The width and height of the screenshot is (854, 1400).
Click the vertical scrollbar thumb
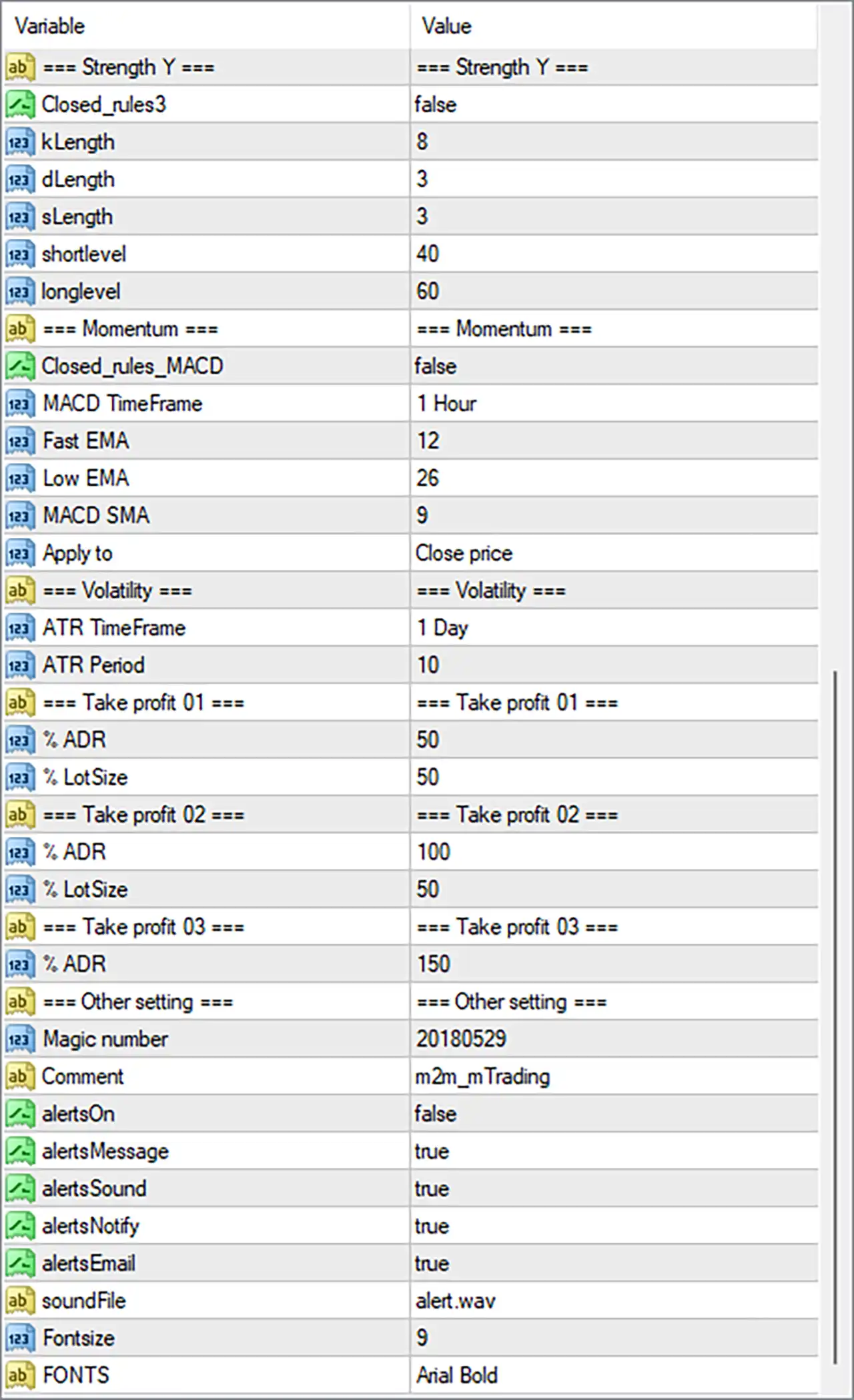(835, 1018)
